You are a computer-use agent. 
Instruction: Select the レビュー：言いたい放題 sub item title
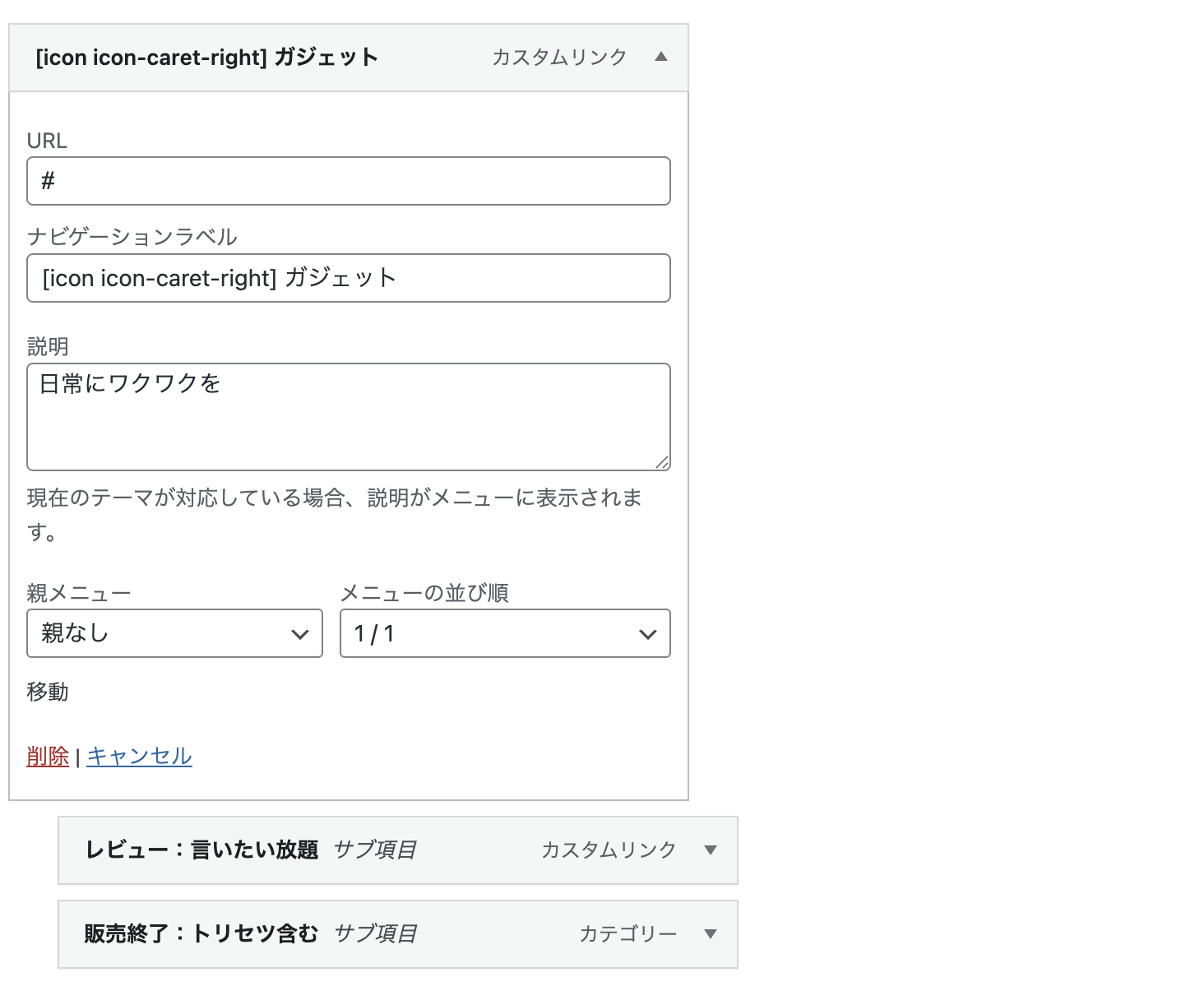point(201,850)
